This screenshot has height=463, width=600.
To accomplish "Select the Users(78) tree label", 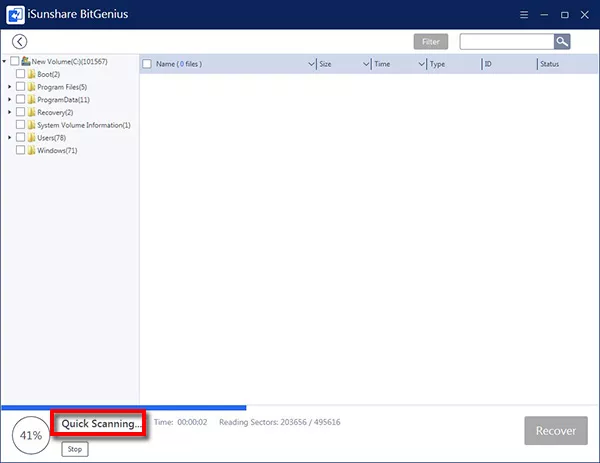I will pyautogui.click(x=52, y=137).
